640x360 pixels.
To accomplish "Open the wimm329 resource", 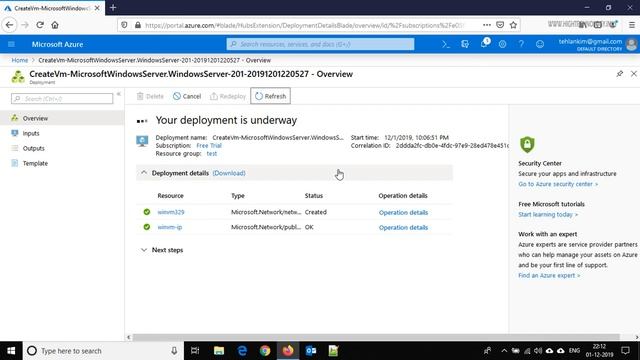I will tap(171, 212).
